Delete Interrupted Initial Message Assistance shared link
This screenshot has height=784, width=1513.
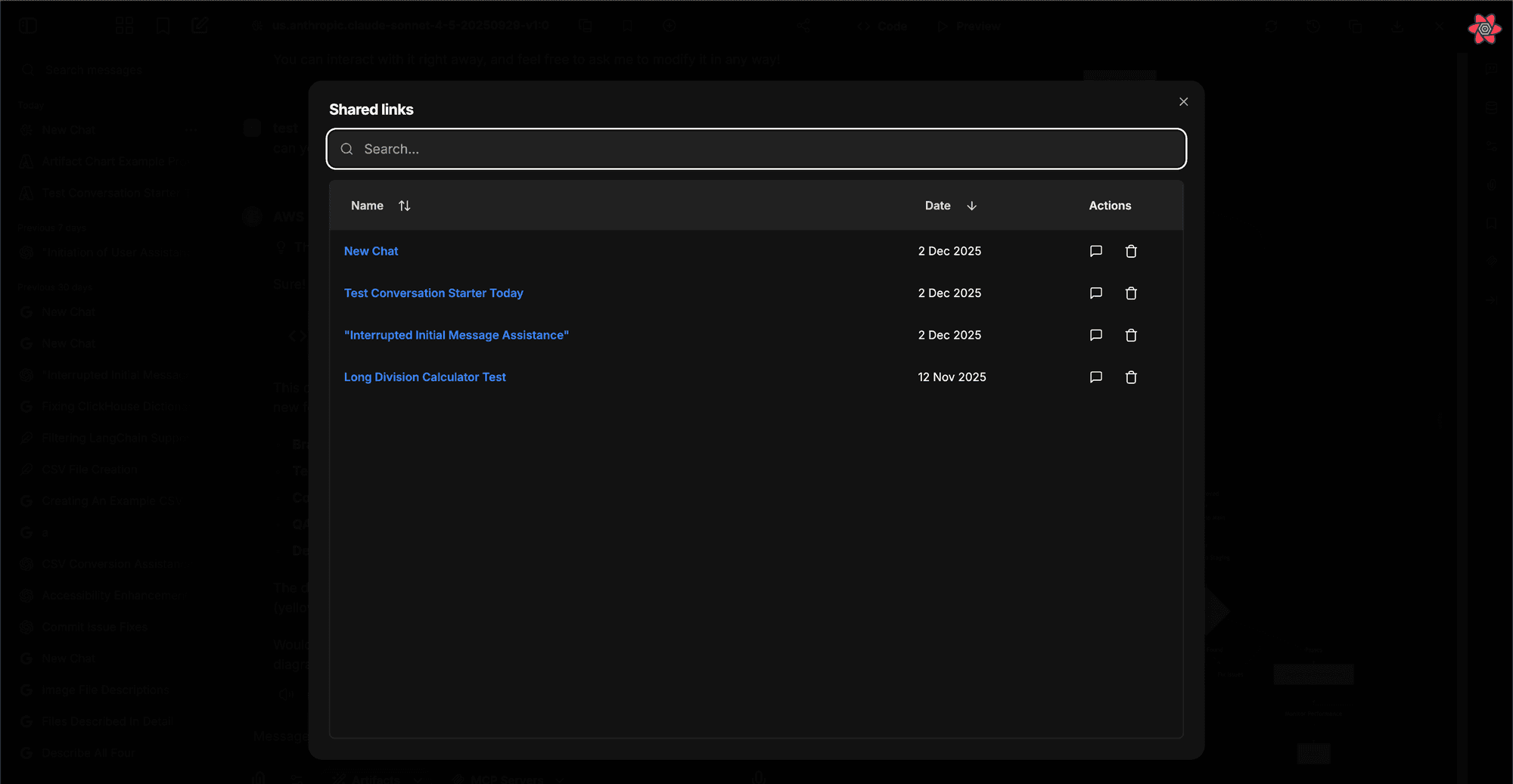coord(1131,335)
